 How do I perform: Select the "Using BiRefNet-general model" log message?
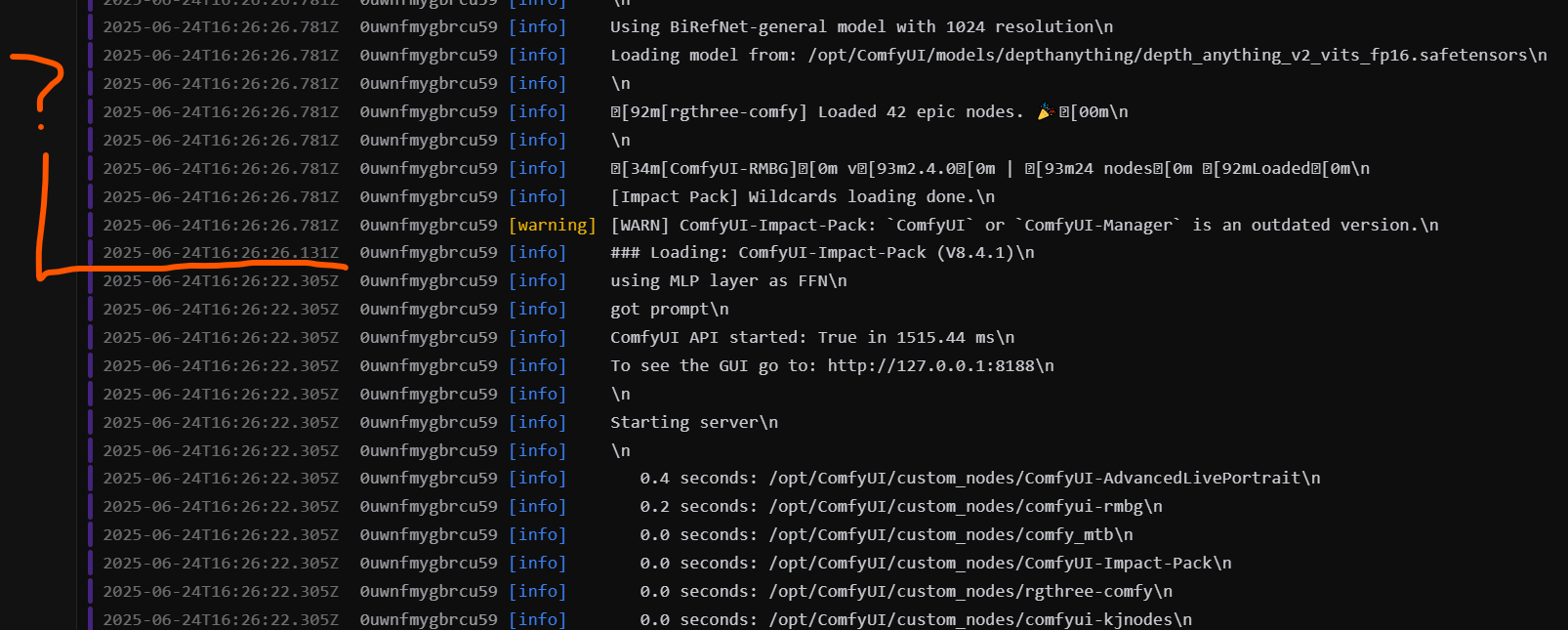860,26
